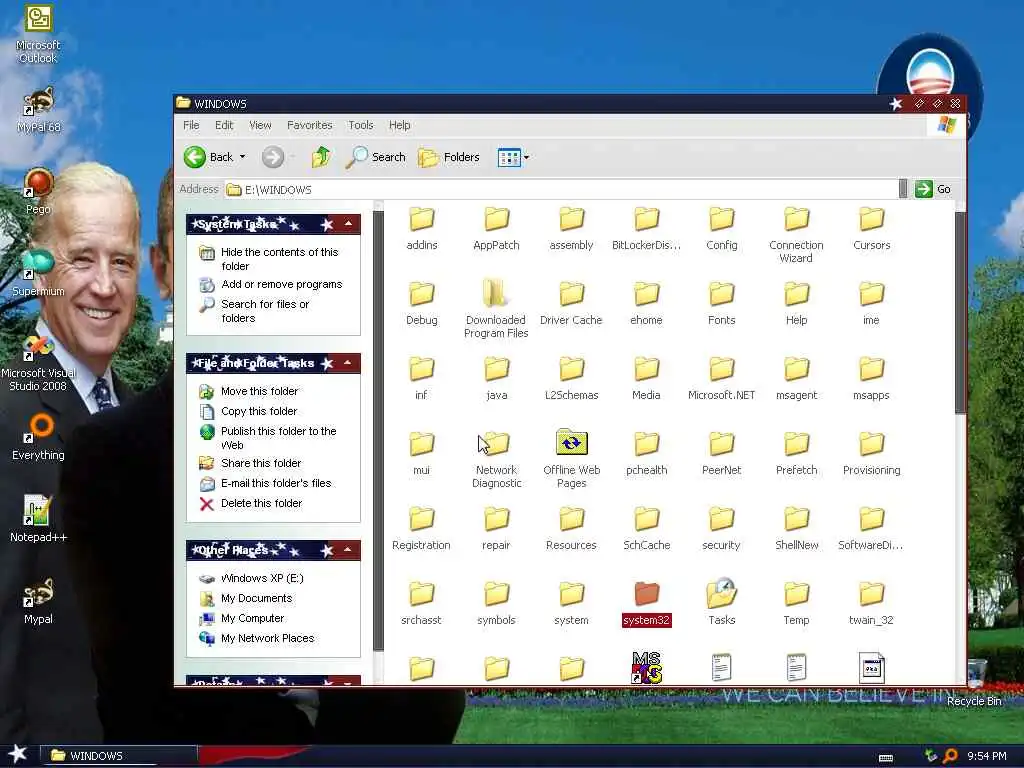1024x768 pixels.
Task: Open the Search toolbar button
Action: 376,157
